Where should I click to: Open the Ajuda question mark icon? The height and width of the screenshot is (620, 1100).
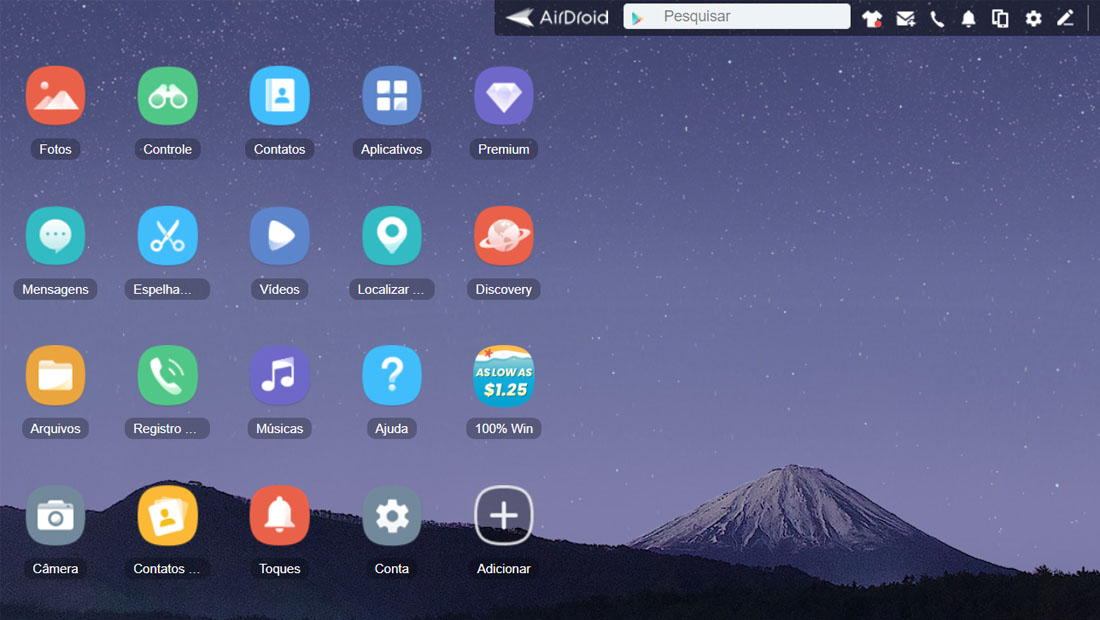391,375
